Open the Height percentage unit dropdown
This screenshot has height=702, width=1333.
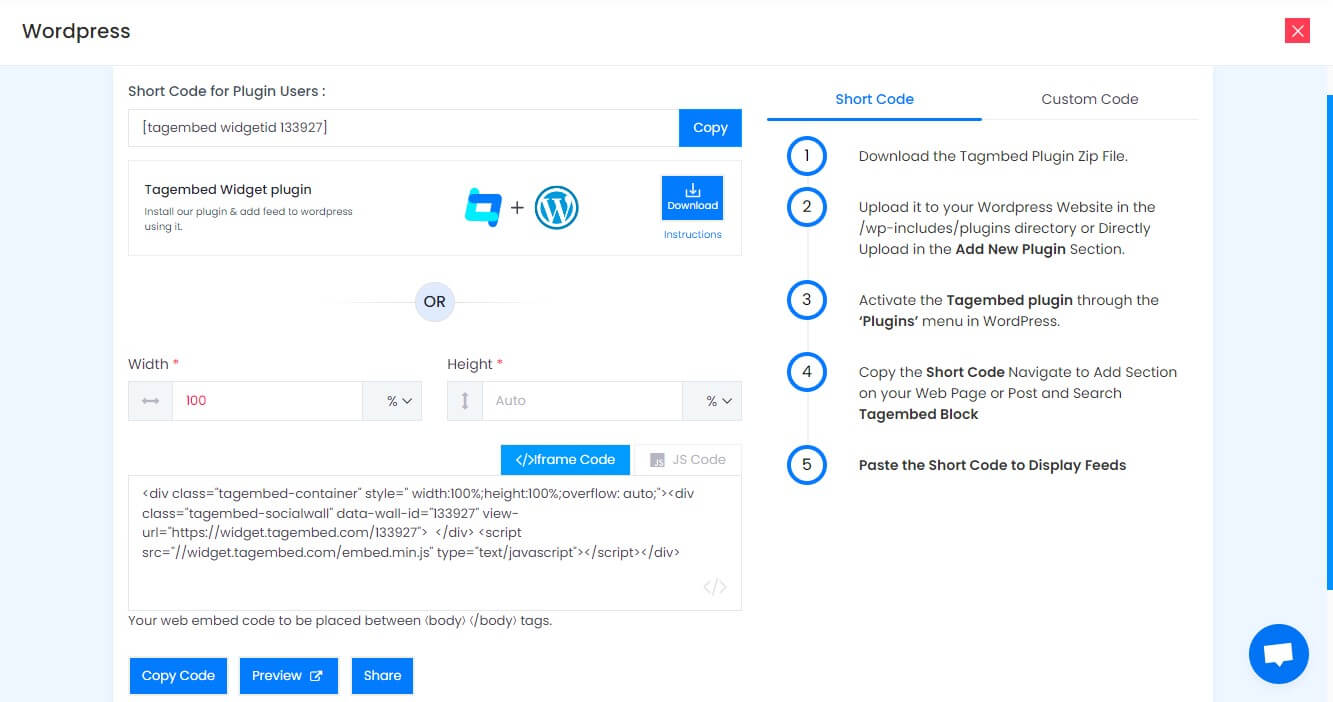click(x=713, y=400)
